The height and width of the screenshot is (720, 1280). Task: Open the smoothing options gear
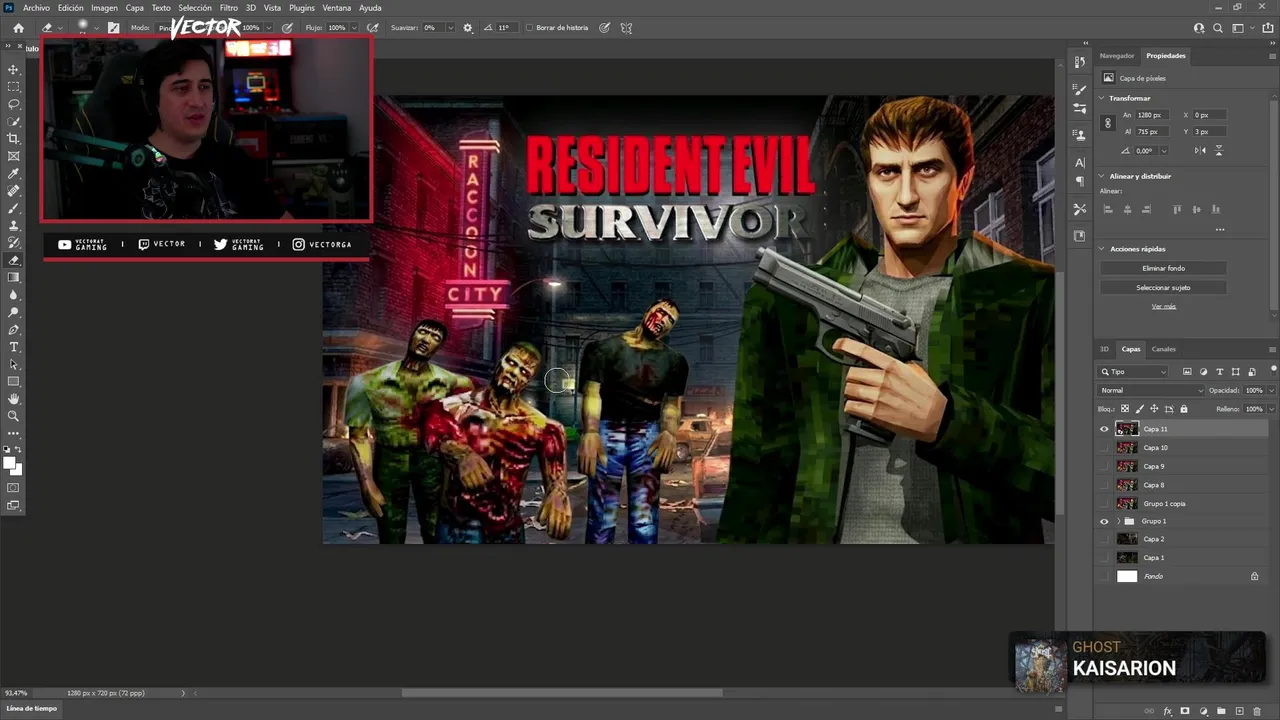pyautogui.click(x=468, y=28)
